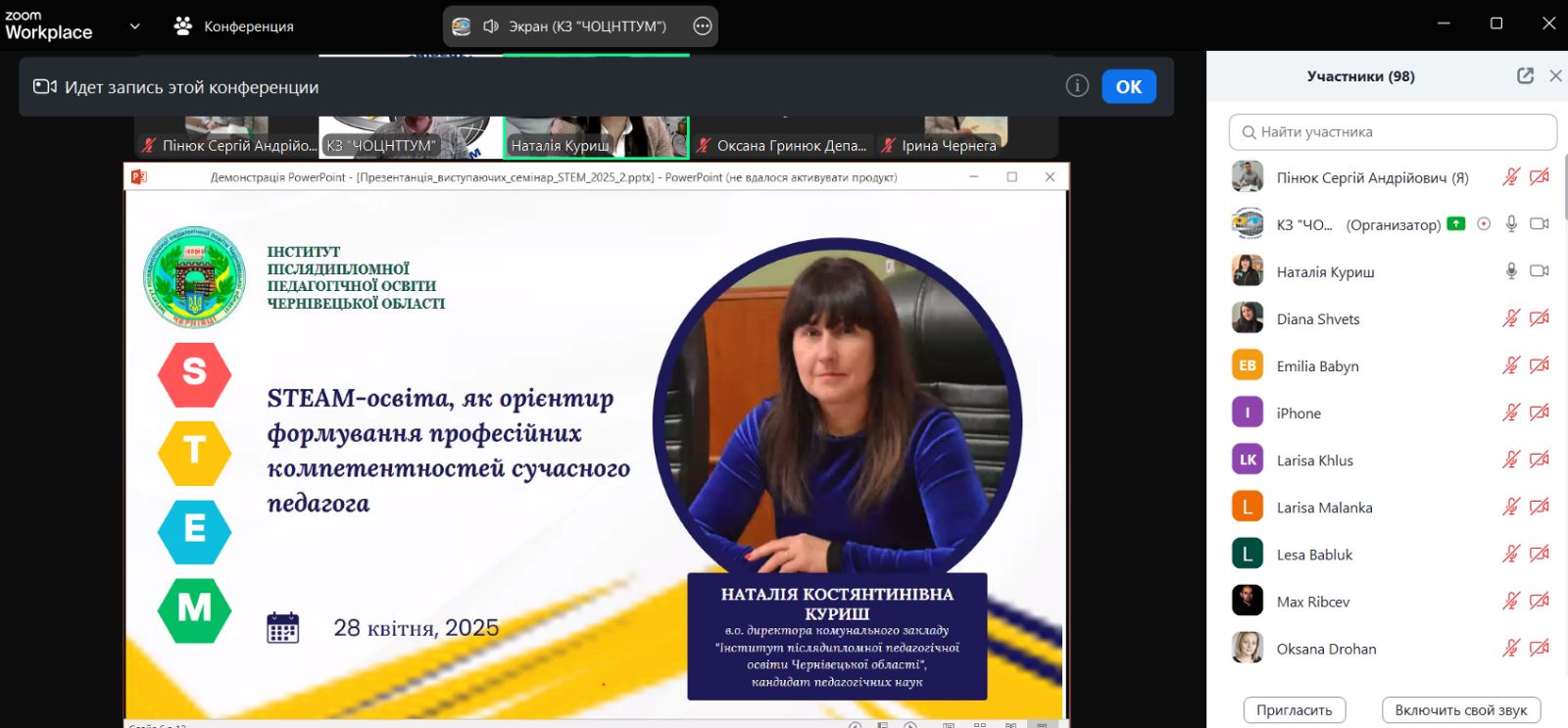Click camera-off icon of Larisa Malanka
The width and height of the screenshot is (1568, 728).
(1540, 507)
